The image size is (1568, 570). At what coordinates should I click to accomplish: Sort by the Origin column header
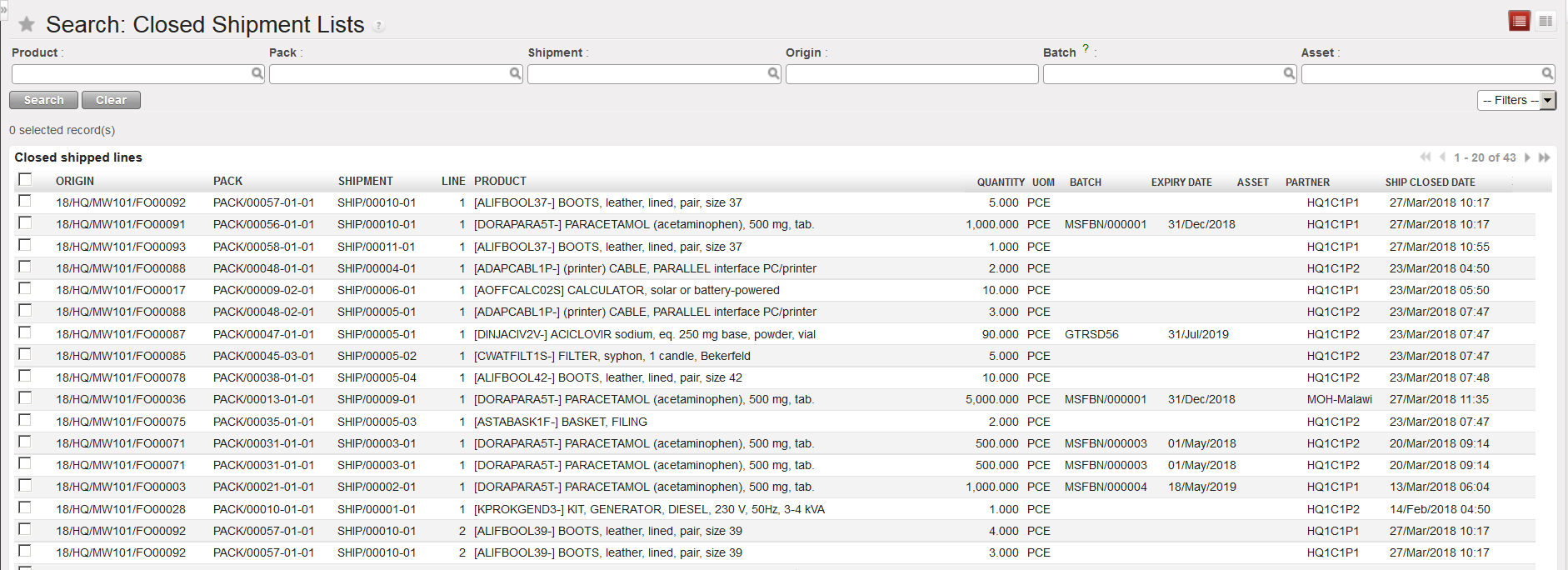(x=75, y=182)
